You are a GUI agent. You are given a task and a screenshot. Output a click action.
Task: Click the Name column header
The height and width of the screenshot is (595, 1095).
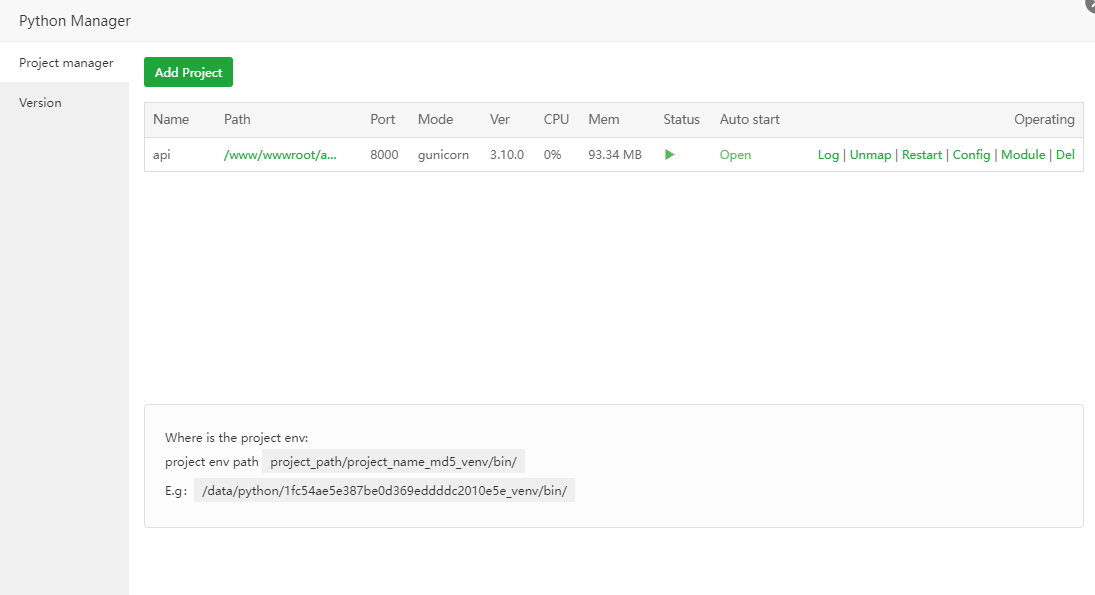pos(171,120)
